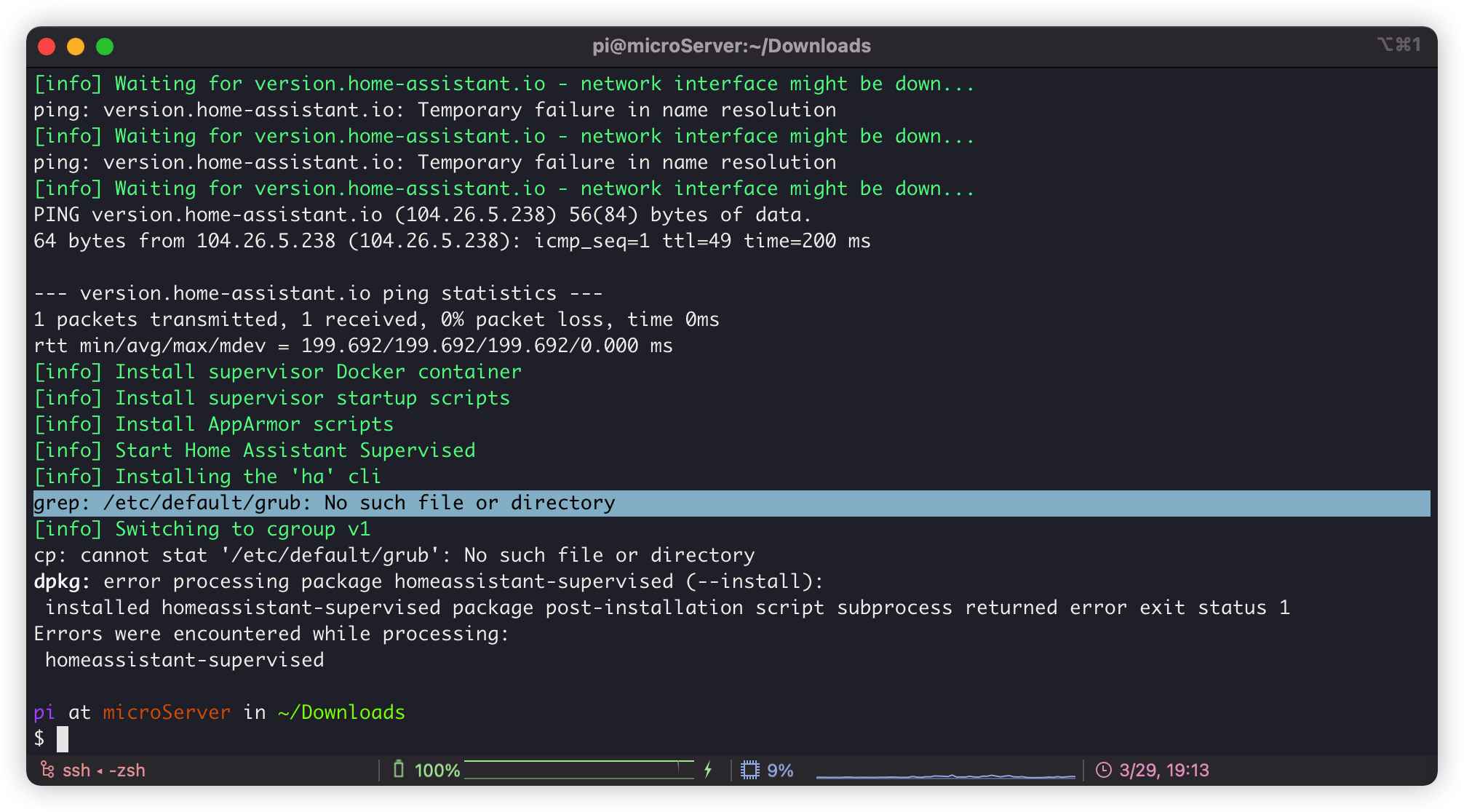Click the 'Install AppArmor scripts' line
Image resolution: width=1464 pixels, height=812 pixels.
tap(214, 424)
